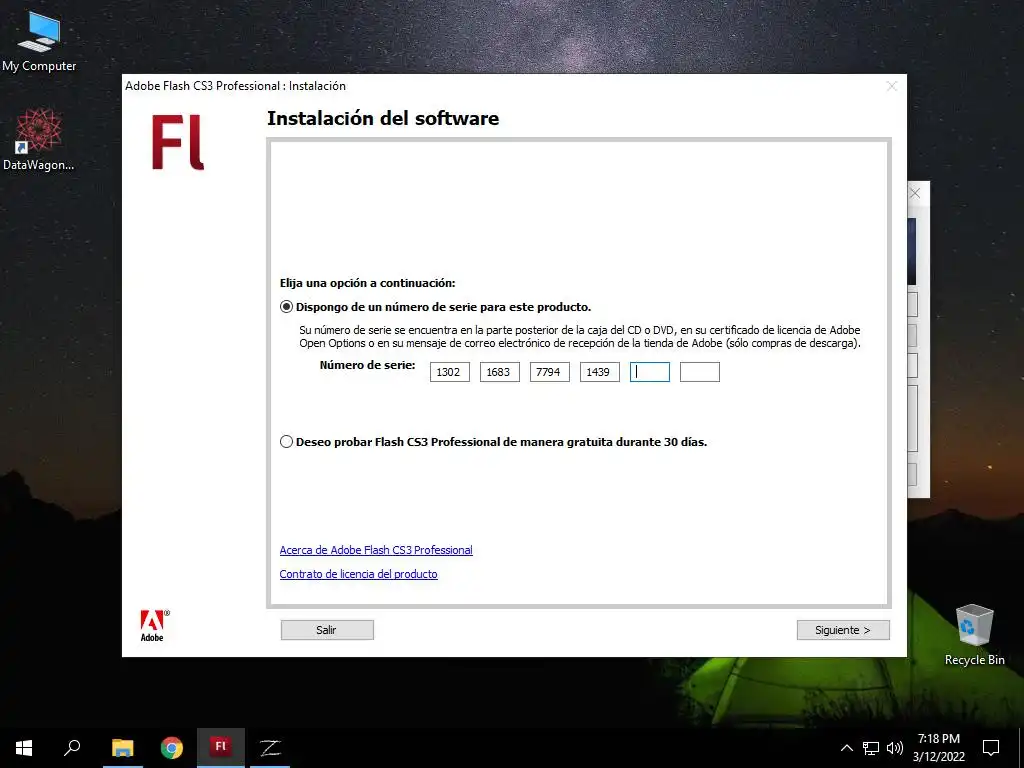Click the Siguiente button

click(x=843, y=630)
